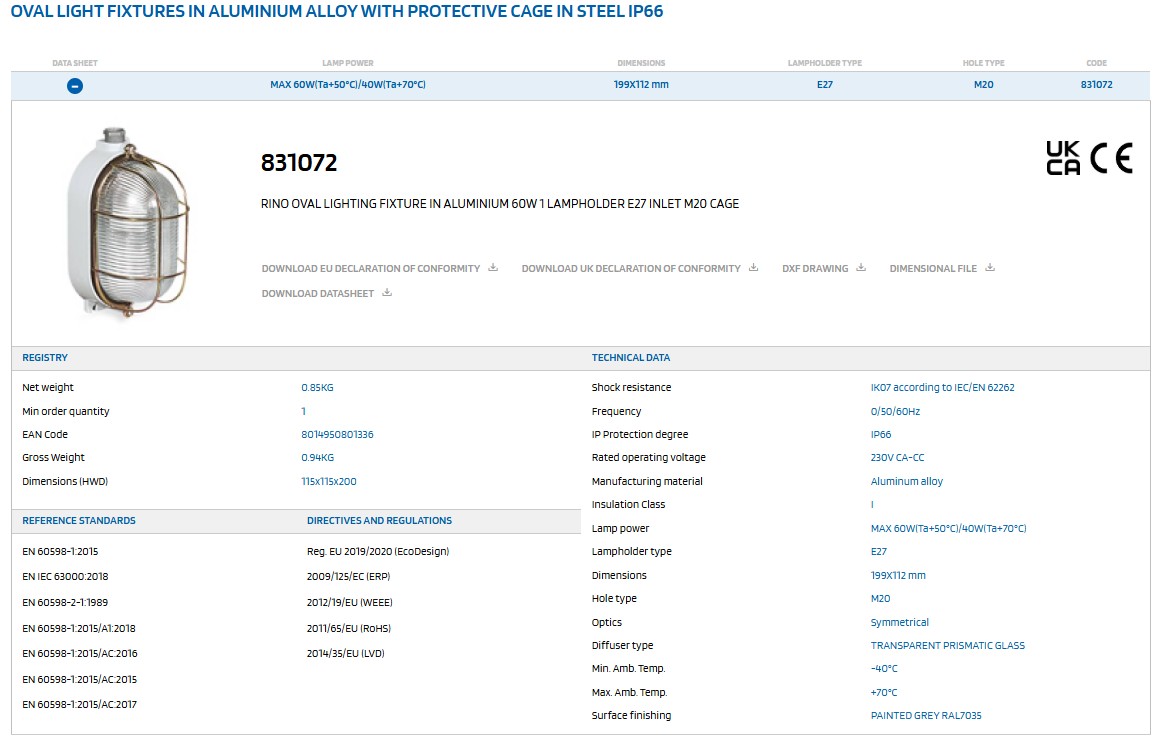The width and height of the screenshot is (1158, 740).
Task: Select the EAN code value 8014950801336
Action: coord(337,435)
